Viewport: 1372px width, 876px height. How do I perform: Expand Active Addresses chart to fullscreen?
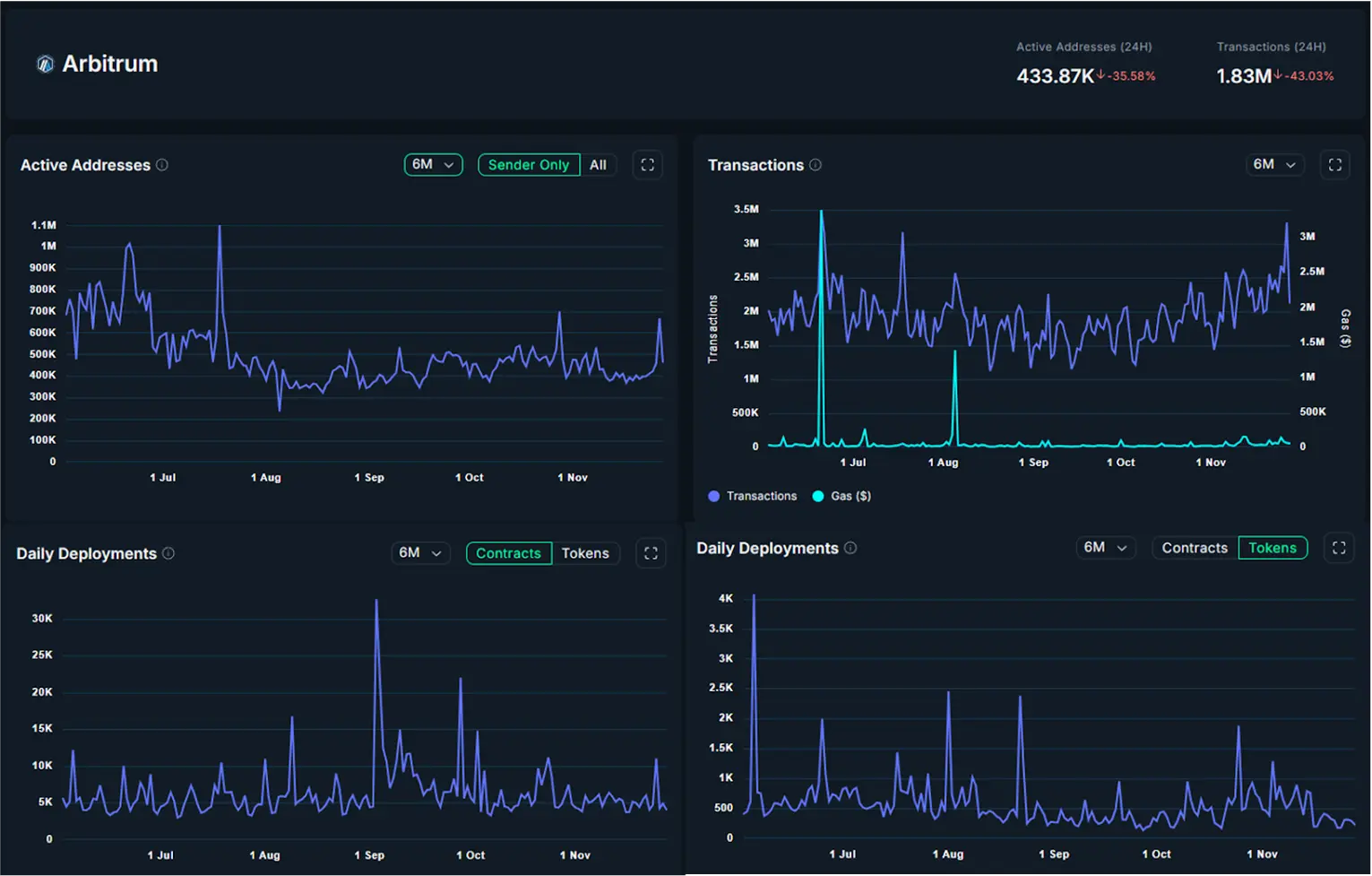coord(648,165)
